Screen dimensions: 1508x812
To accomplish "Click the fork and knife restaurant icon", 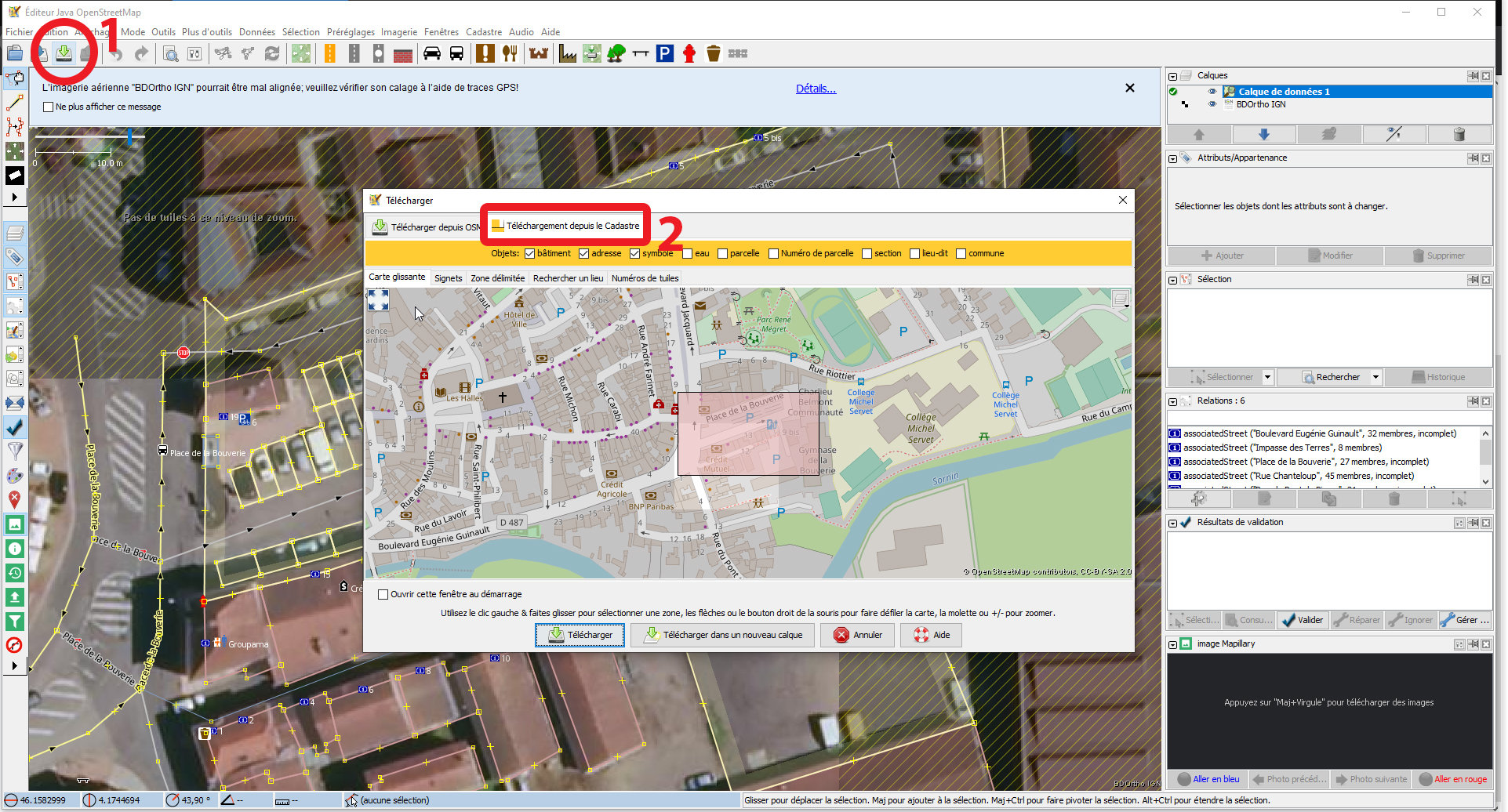I will [510, 53].
